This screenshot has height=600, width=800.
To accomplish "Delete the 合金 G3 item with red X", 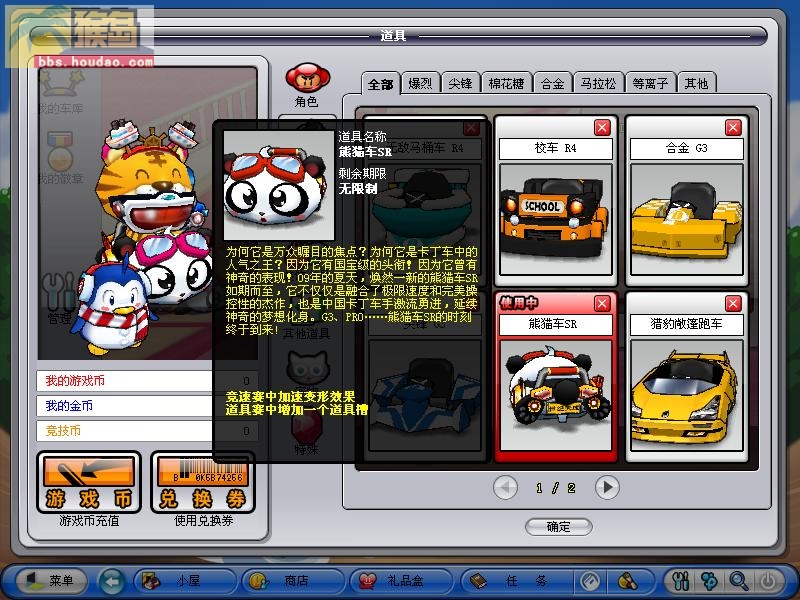I will 733,128.
